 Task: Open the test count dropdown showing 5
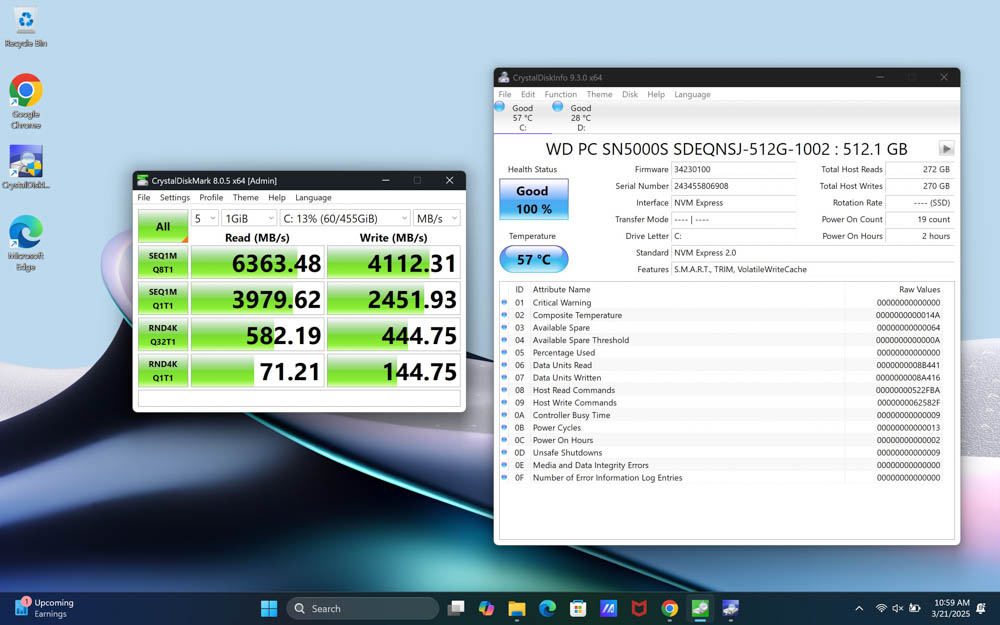click(x=205, y=218)
